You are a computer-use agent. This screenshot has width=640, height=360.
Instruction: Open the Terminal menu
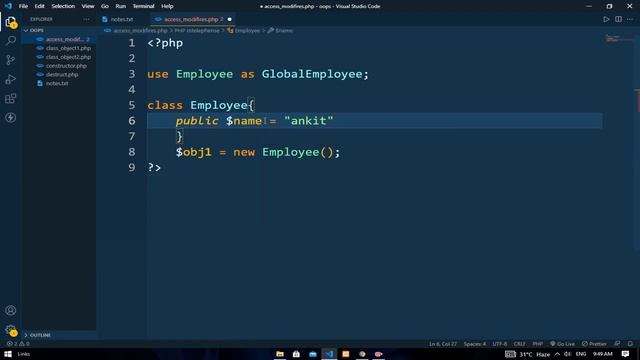(143, 6)
